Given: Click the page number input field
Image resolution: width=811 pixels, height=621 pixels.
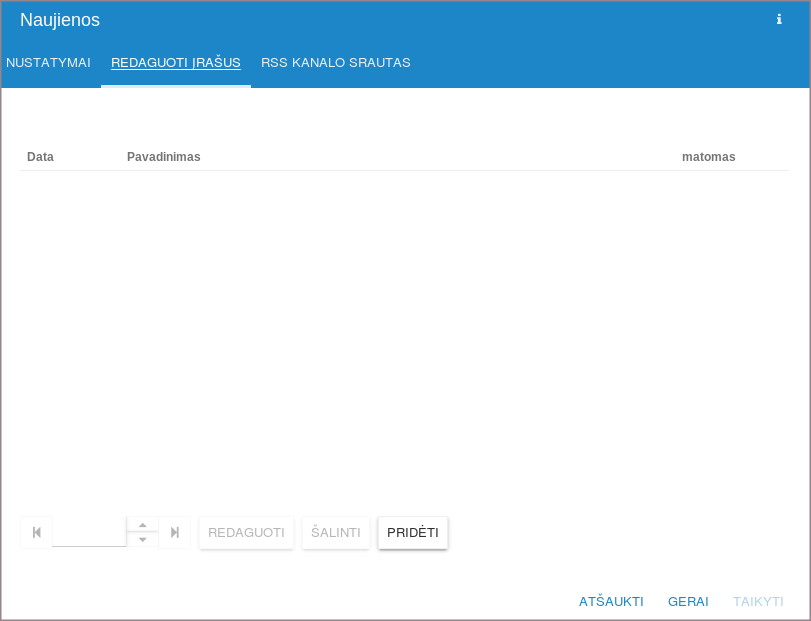Looking at the screenshot, I should coord(89,532).
